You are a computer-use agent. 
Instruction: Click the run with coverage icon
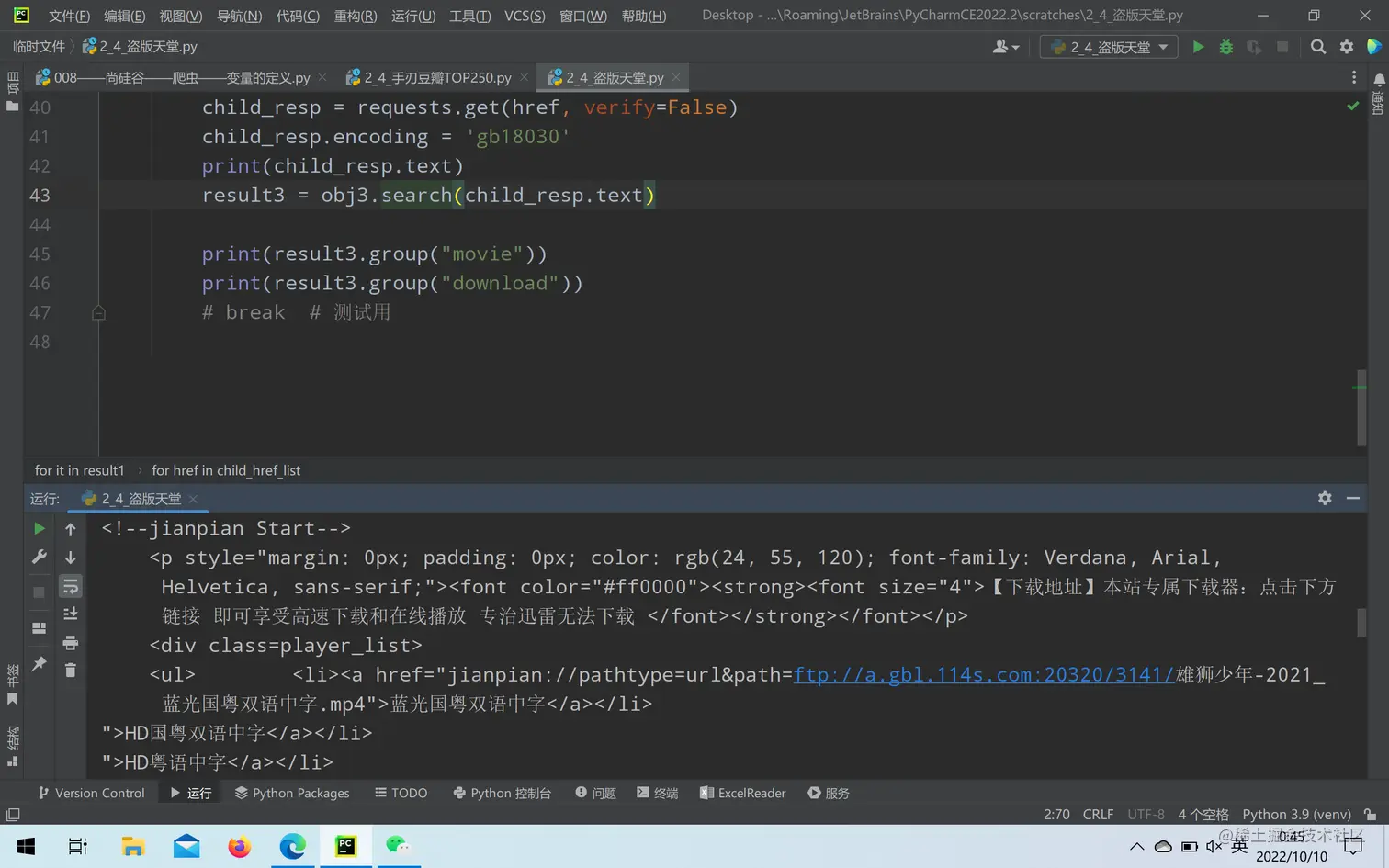click(1254, 47)
